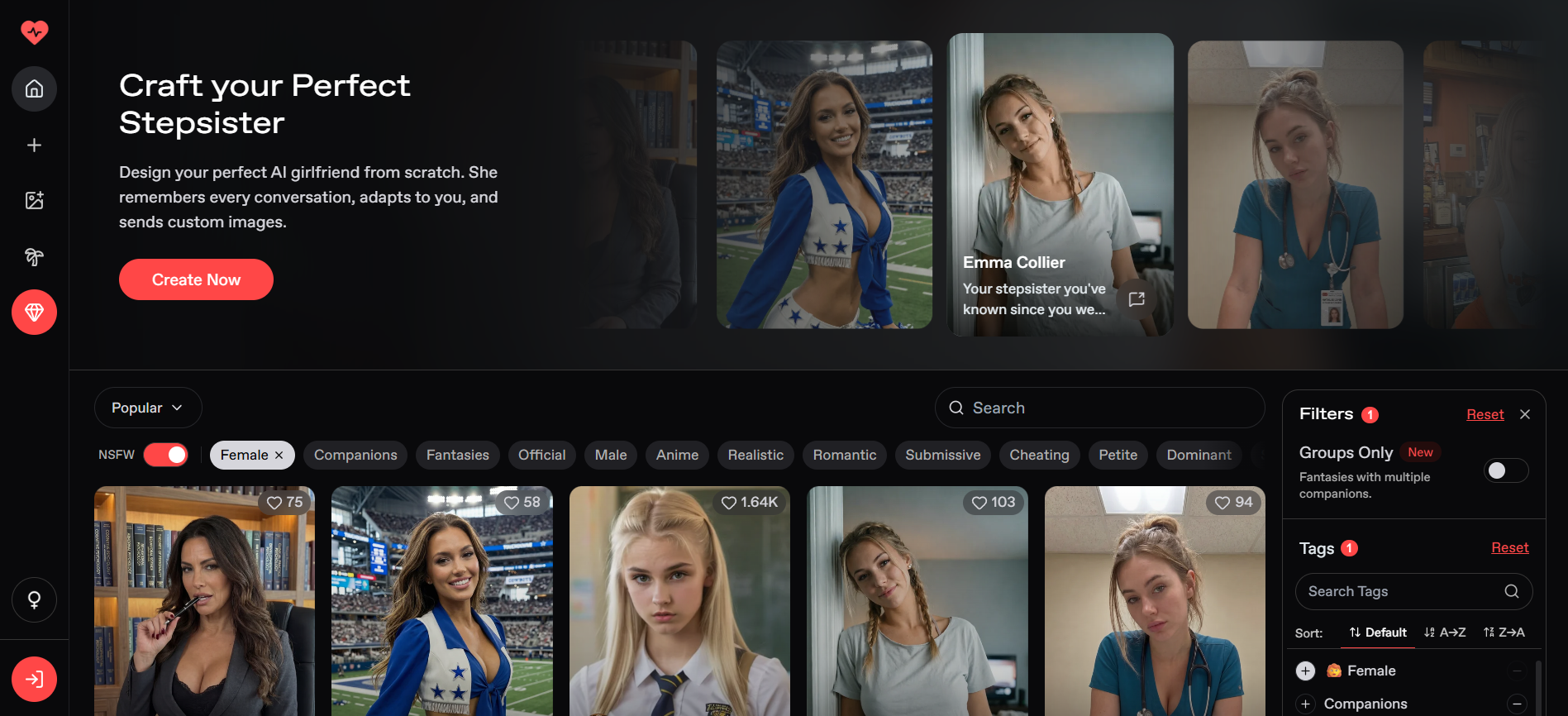Screen dimensions: 1568x716
Task: Select the Romantic category chip
Action: [844, 455]
